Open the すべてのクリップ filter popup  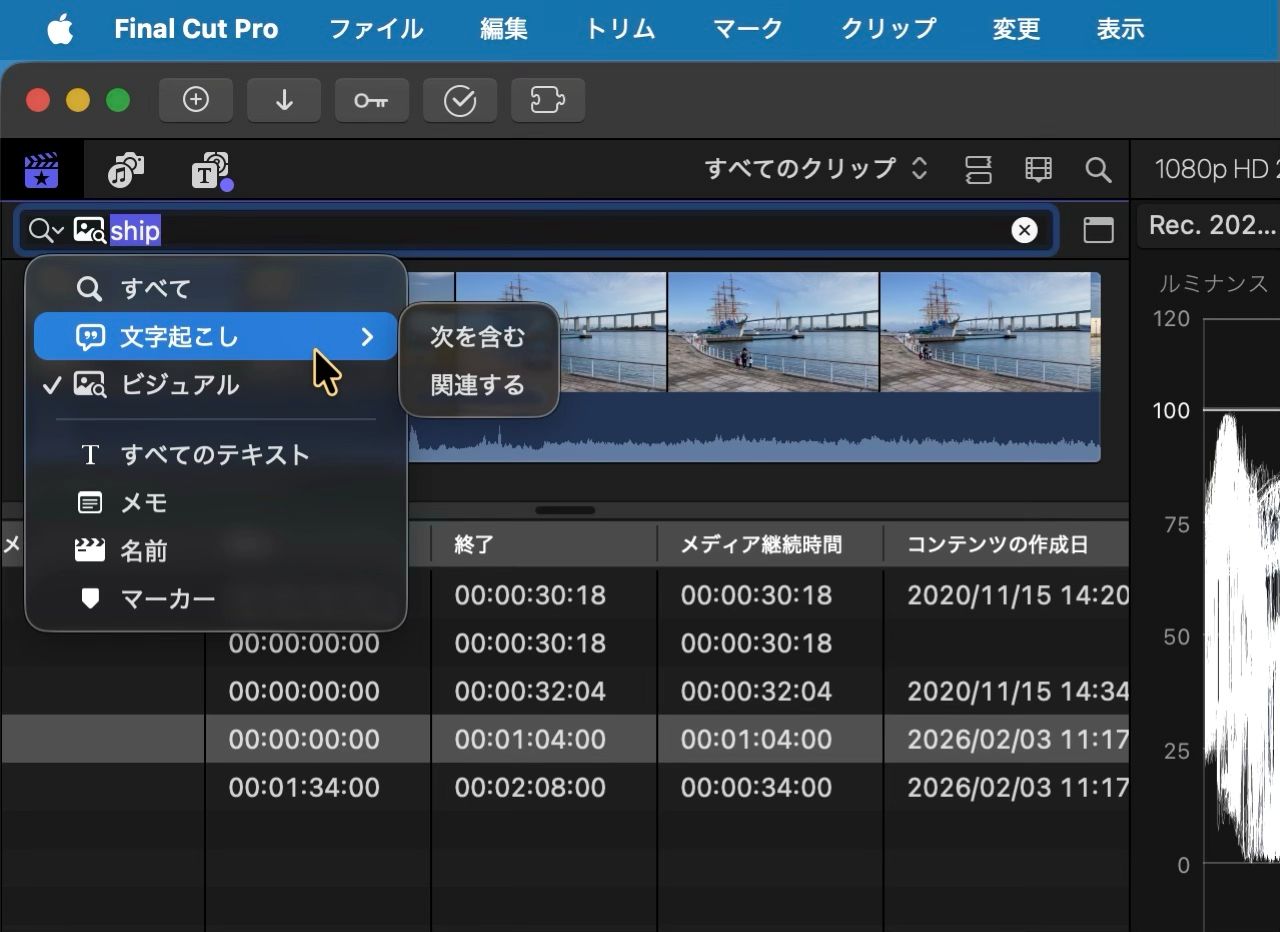point(816,169)
